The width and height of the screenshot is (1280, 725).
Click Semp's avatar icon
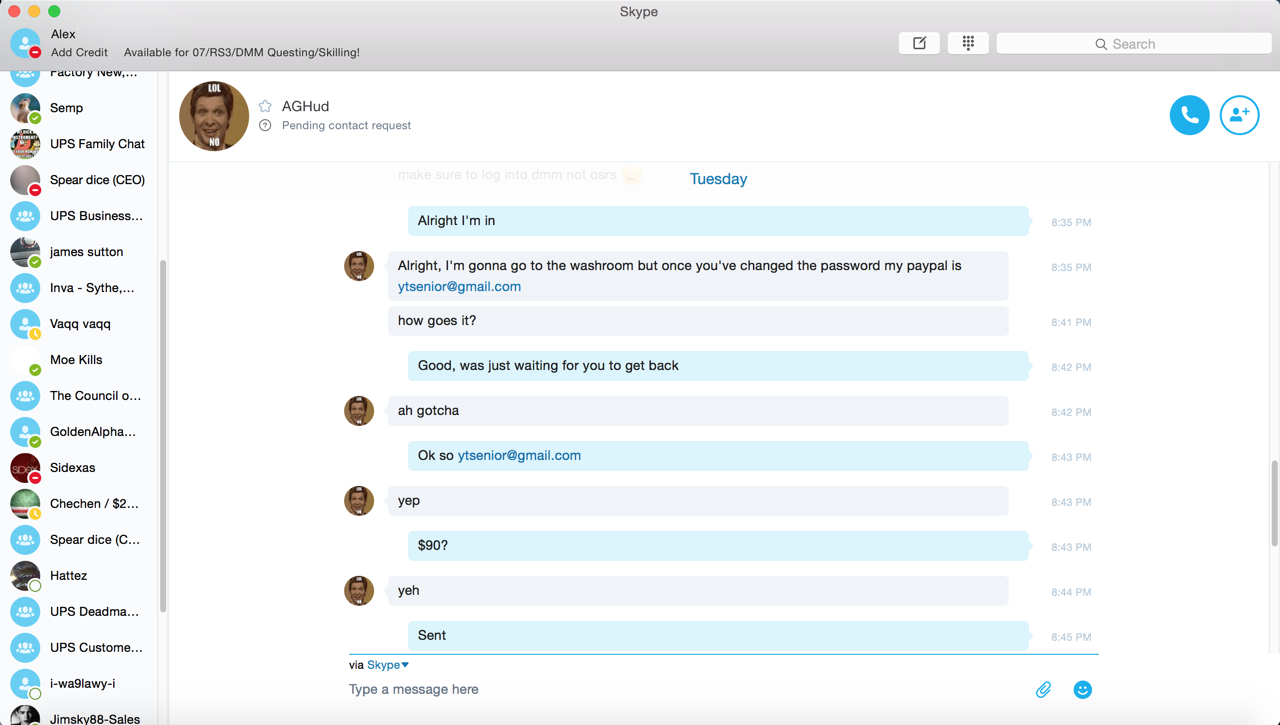coord(25,108)
